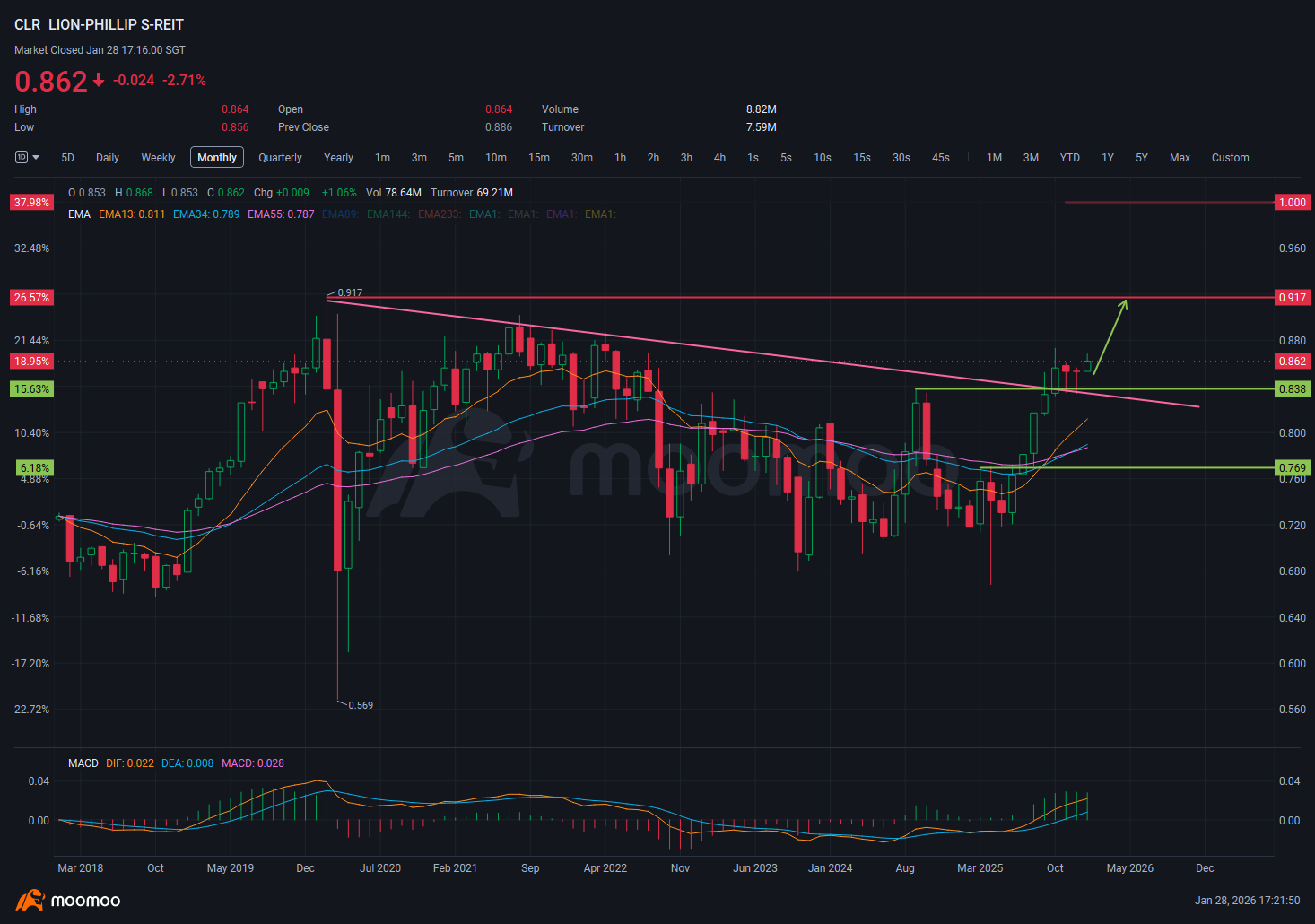Image resolution: width=1315 pixels, height=924 pixels.
Task: Click the dimmed EMA89 legend entry
Action: pyautogui.click(x=340, y=214)
